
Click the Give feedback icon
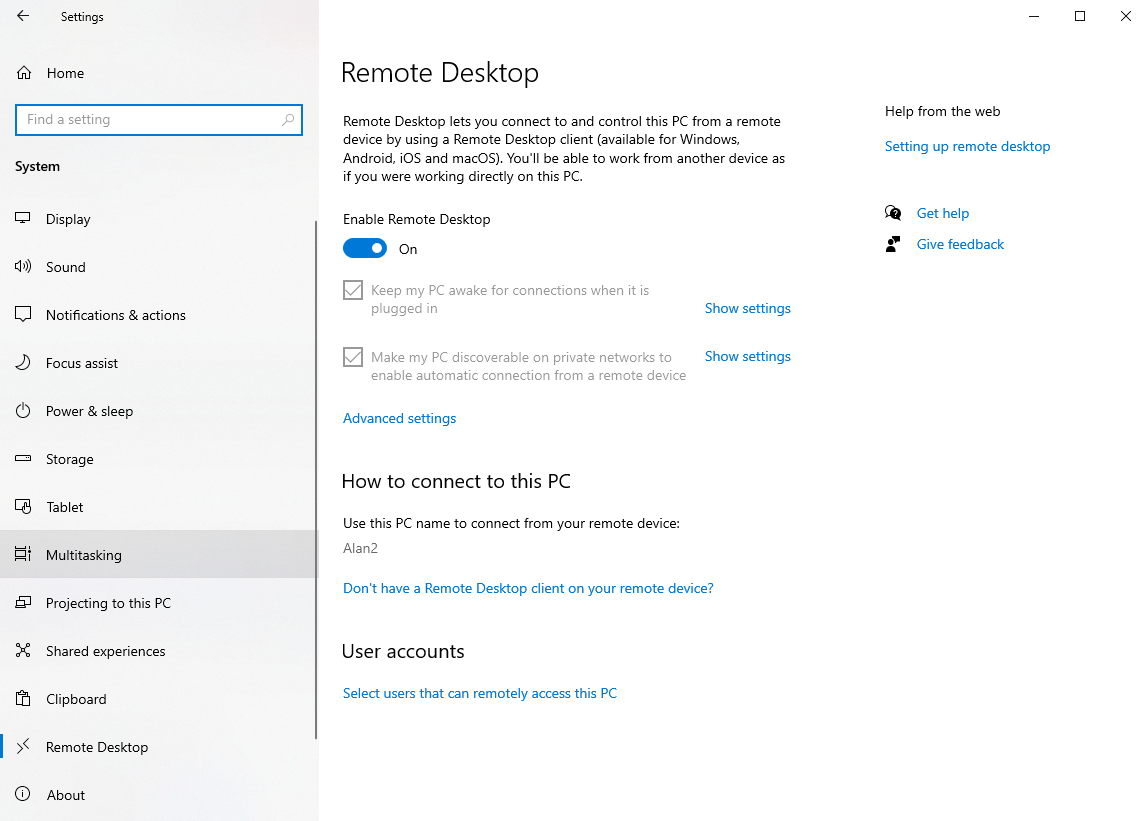pos(893,244)
